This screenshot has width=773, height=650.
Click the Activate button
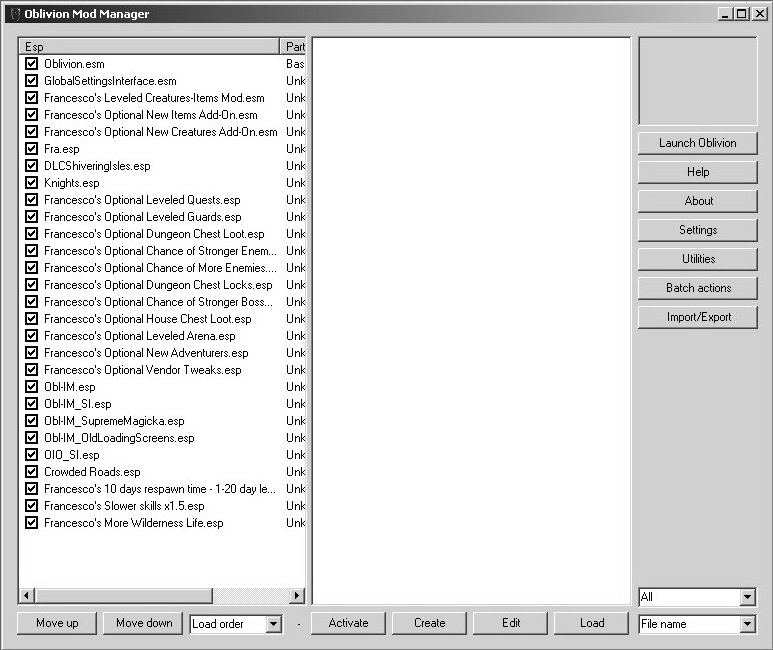coord(348,623)
